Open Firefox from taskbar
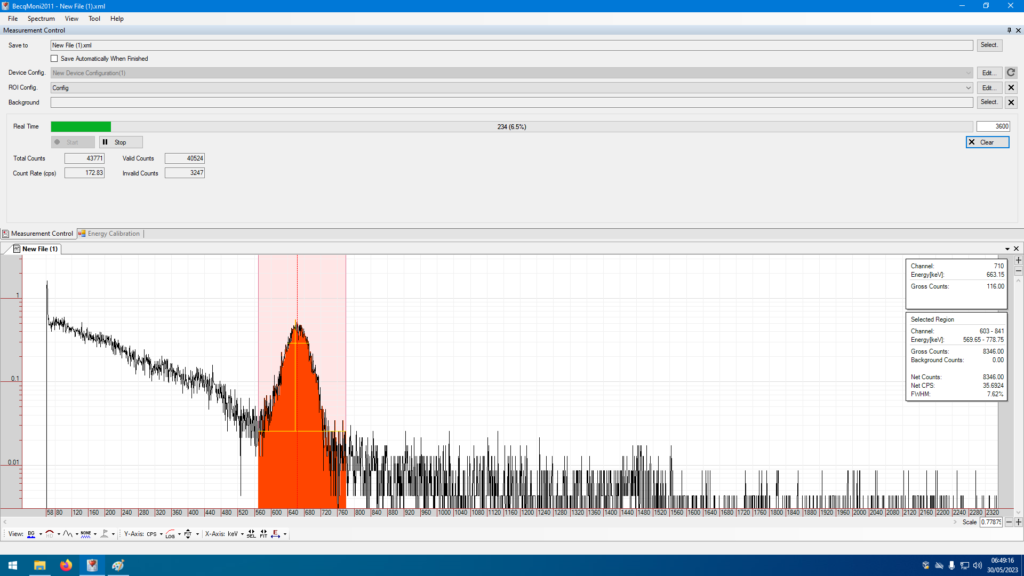1024x576 pixels. [66, 565]
